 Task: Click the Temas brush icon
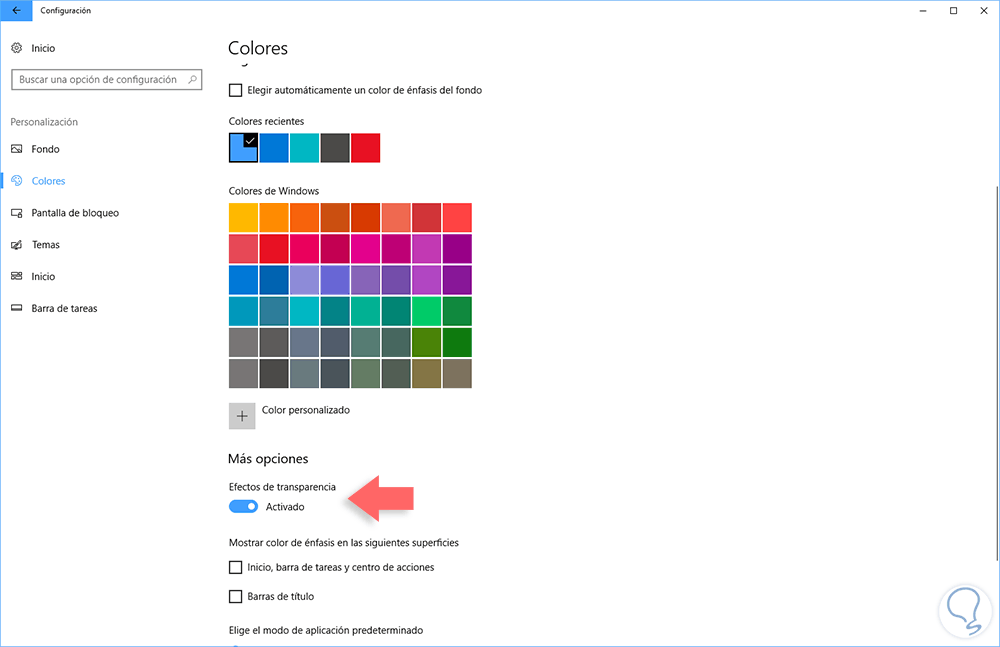16,245
